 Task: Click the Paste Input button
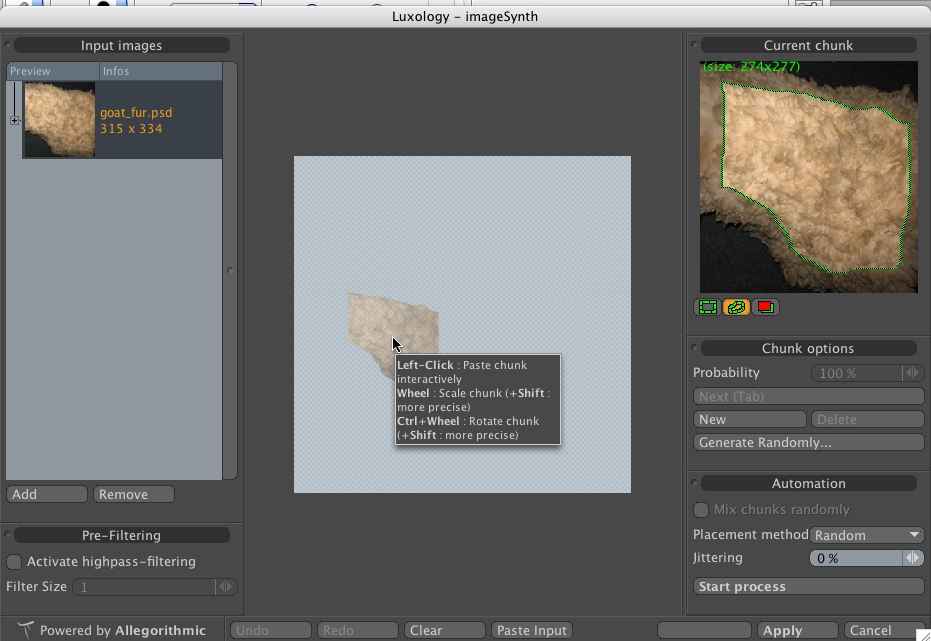click(x=532, y=630)
